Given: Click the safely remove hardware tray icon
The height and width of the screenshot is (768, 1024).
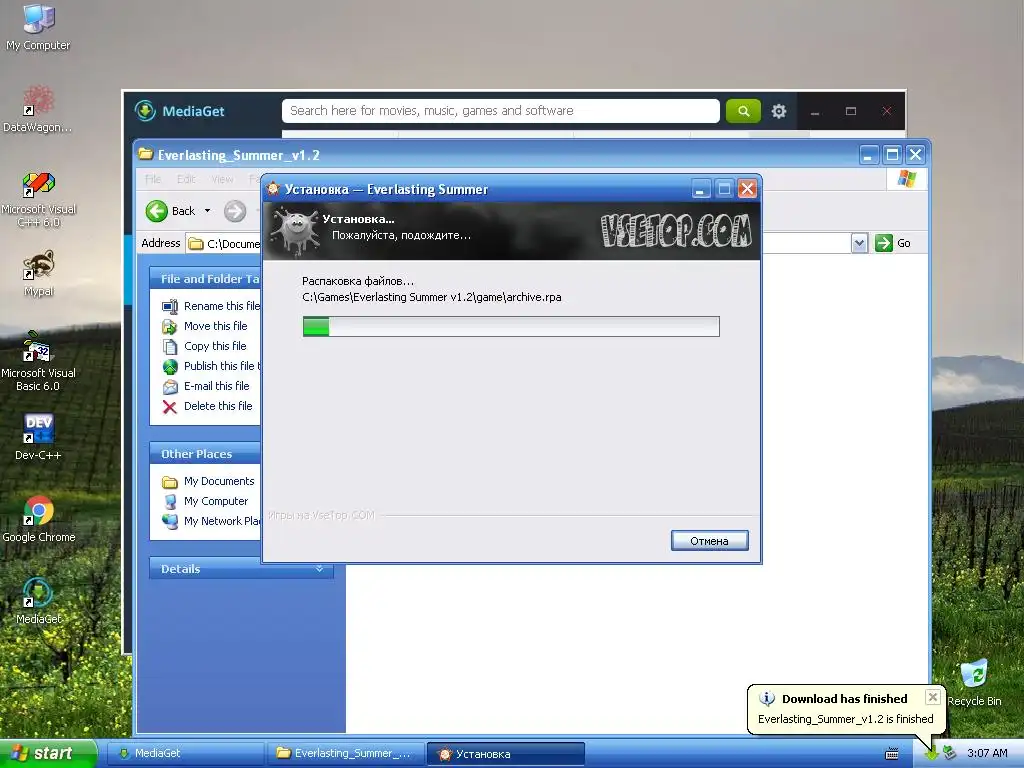Looking at the screenshot, I should (950, 753).
